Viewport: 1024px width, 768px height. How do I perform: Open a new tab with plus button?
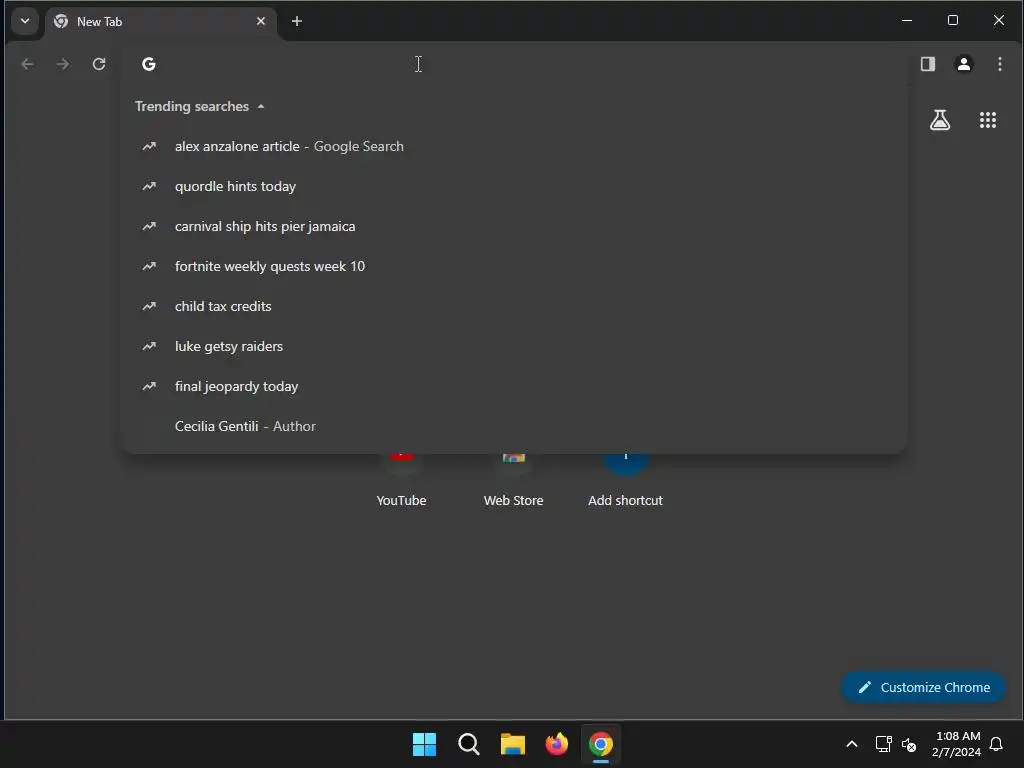(296, 22)
